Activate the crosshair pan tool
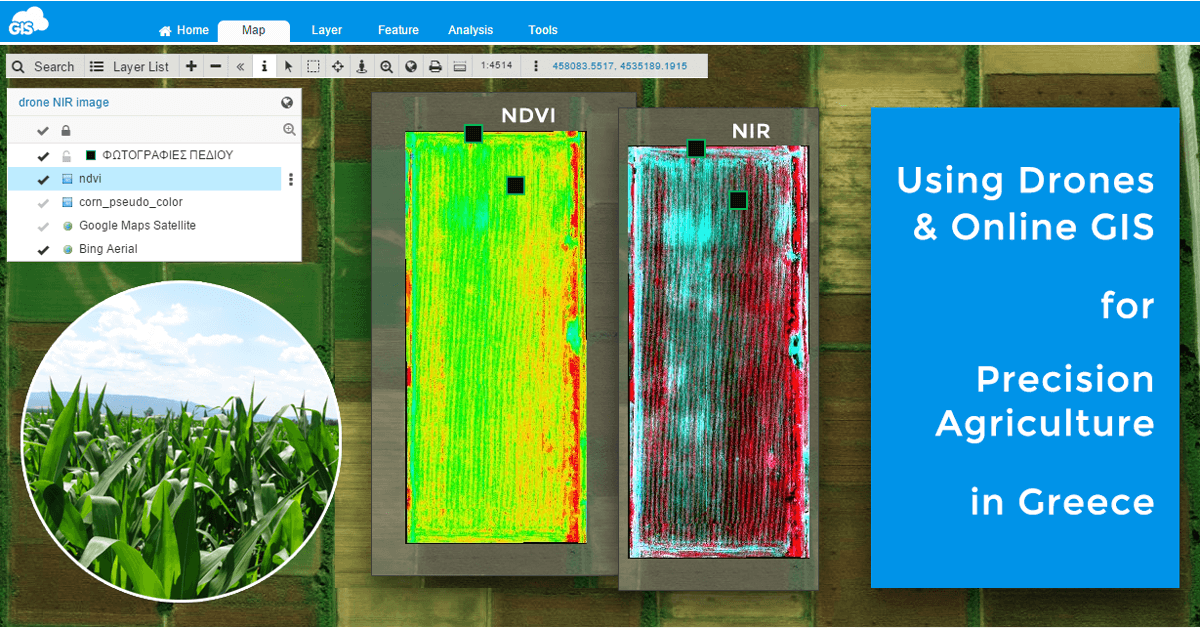The image size is (1200, 628). (338, 66)
